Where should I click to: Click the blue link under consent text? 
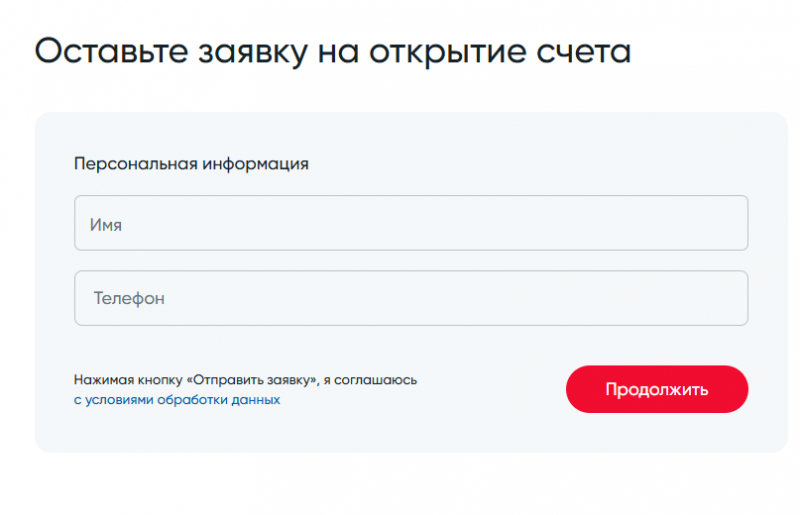[x=177, y=400]
